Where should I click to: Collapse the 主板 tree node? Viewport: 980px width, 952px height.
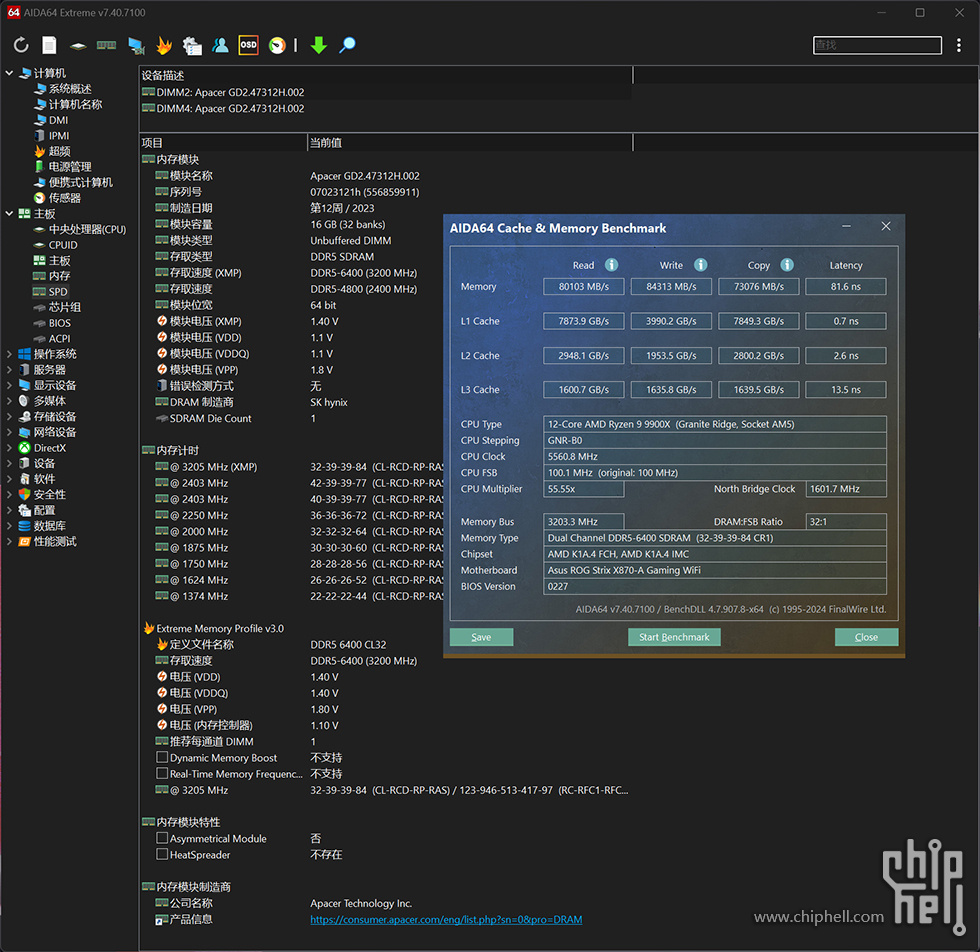pos(10,214)
